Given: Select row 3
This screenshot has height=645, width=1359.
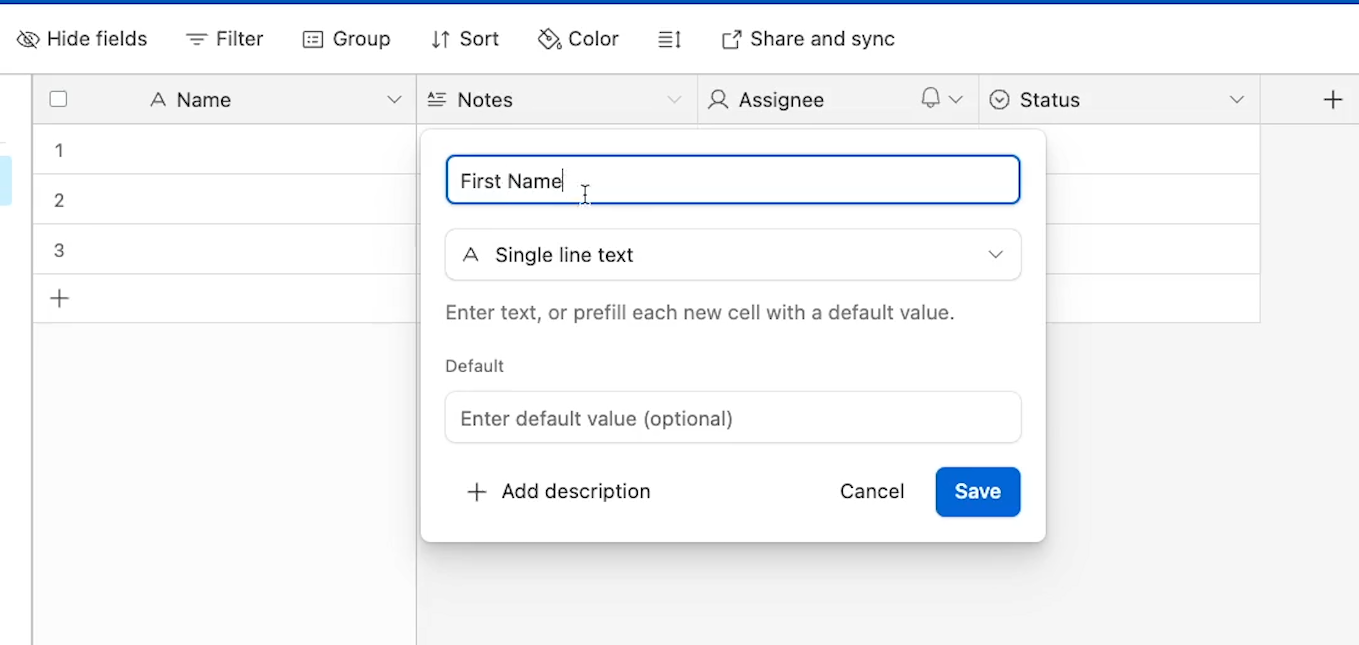Looking at the screenshot, I should click(x=59, y=250).
